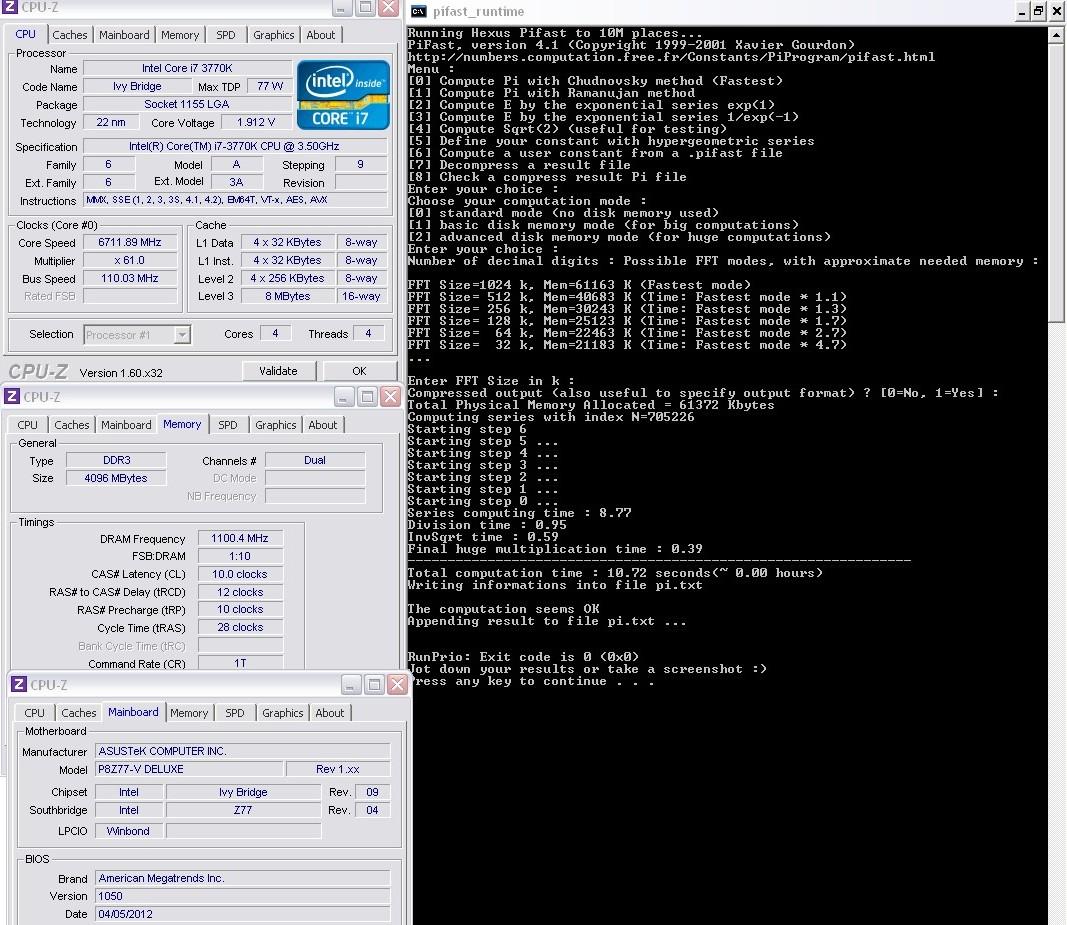Click the Code Name value Ivy Bridge

(x=137, y=86)
